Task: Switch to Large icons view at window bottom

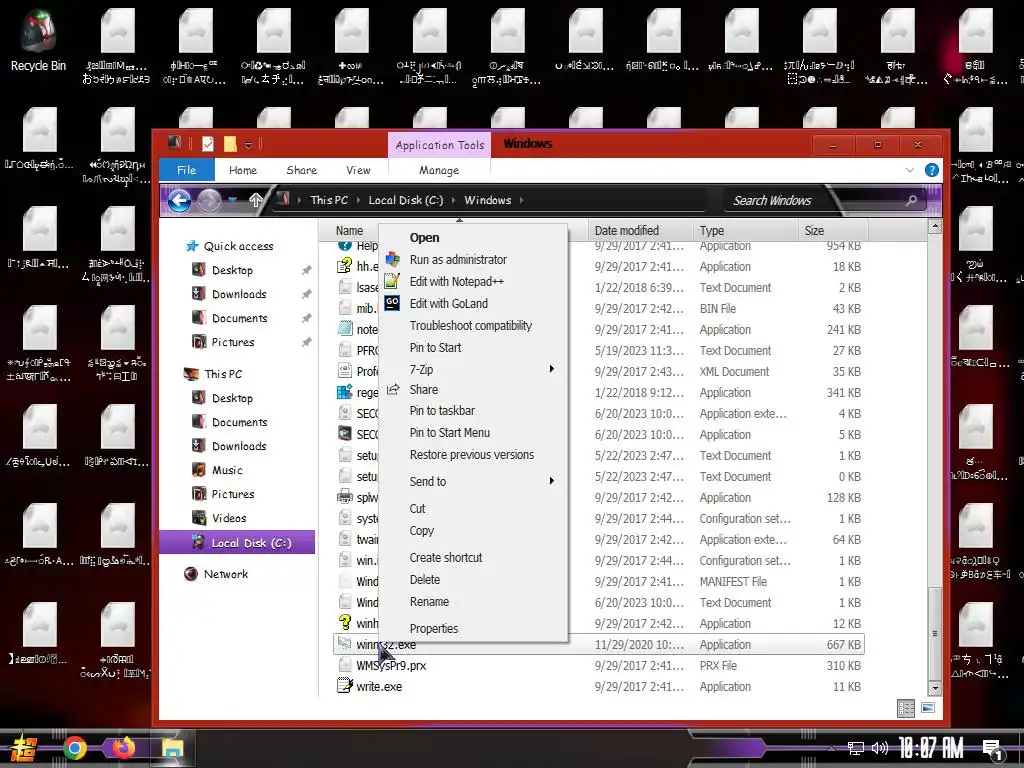Action: pyautogui.click(x=927, y=708)
